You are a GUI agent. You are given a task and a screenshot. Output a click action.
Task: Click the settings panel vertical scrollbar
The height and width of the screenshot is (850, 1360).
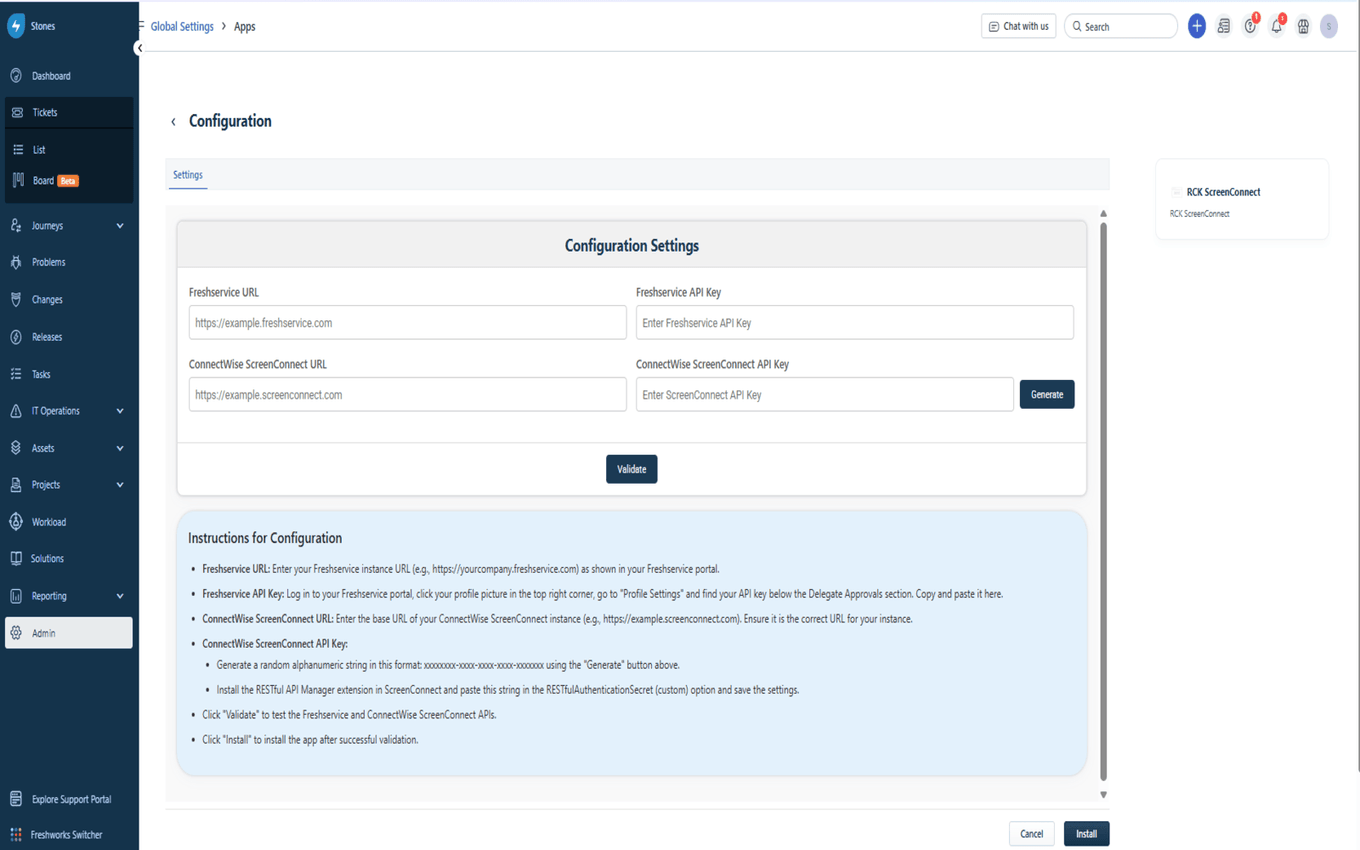(x=1104, y=500)
